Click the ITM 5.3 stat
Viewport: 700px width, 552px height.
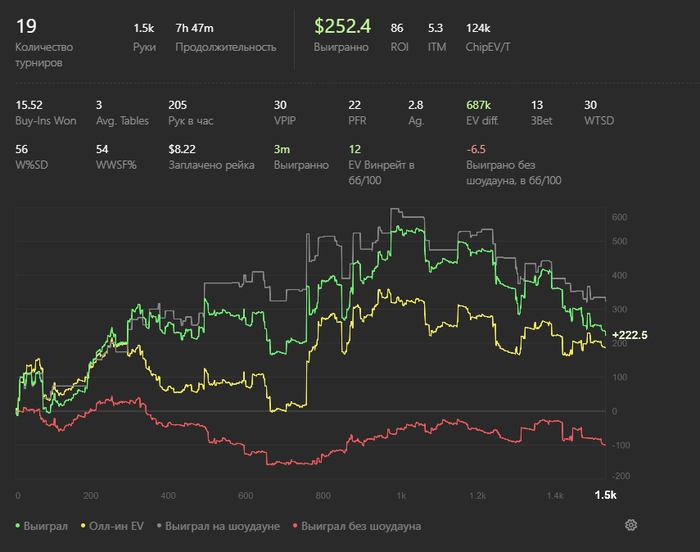click(x=435, y=29)
